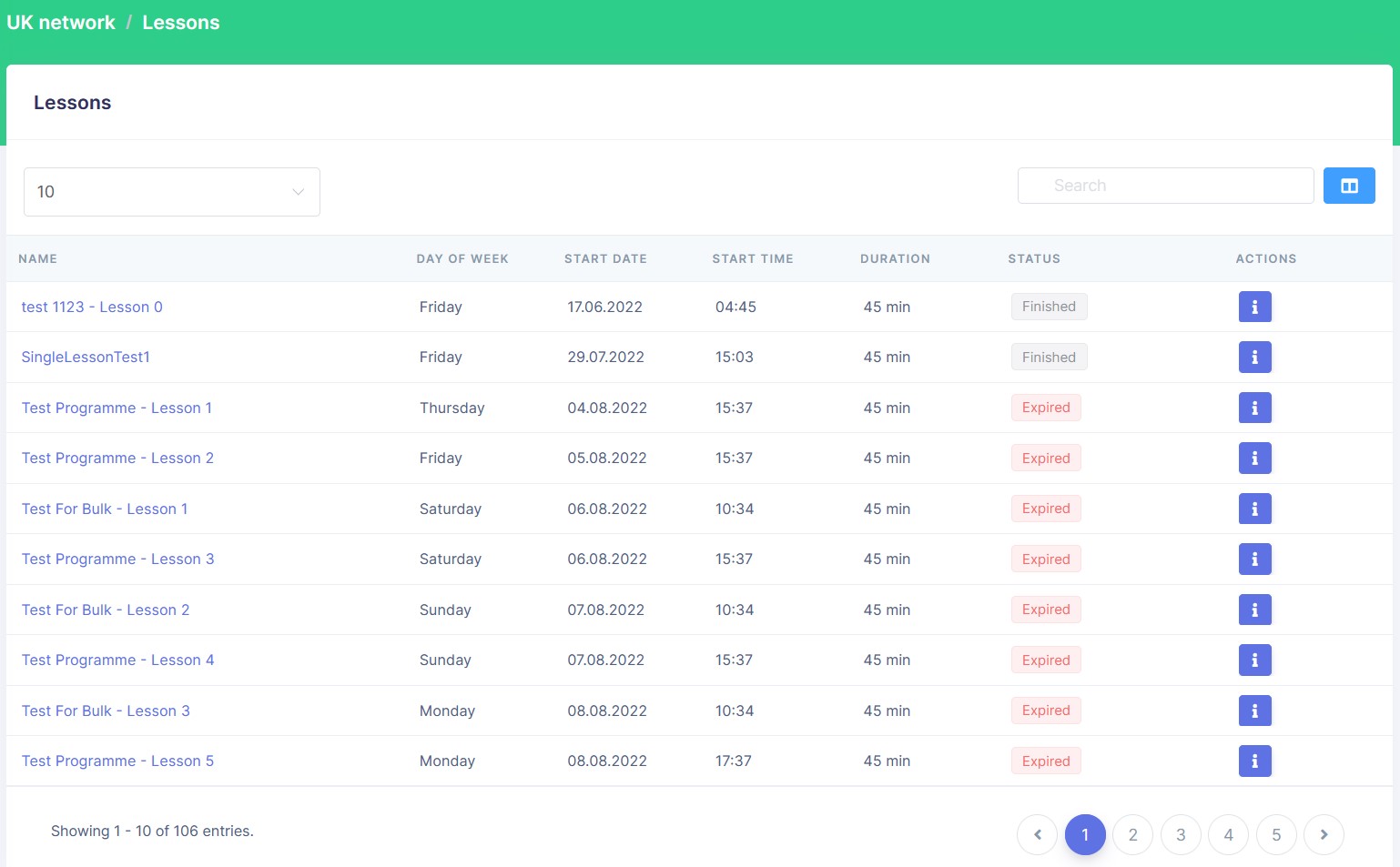Select page 5 in pagination
This screenshot has width=1400, height=867.
1275,835
